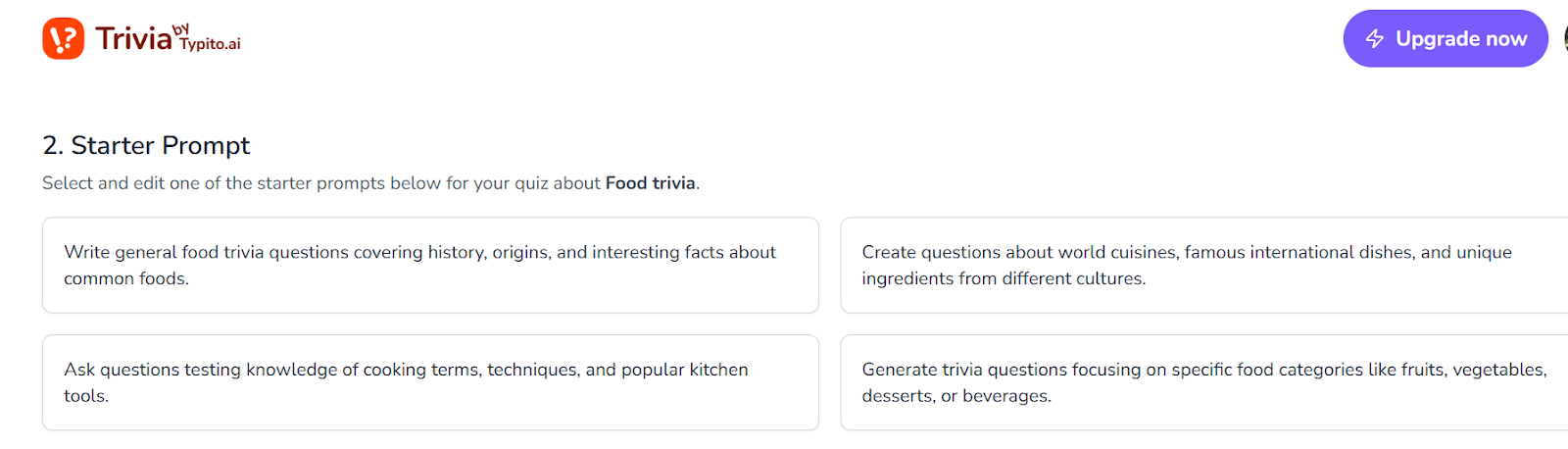
Task: Click the bold 'Food trivia' topic text
Action: click(650, 183)
